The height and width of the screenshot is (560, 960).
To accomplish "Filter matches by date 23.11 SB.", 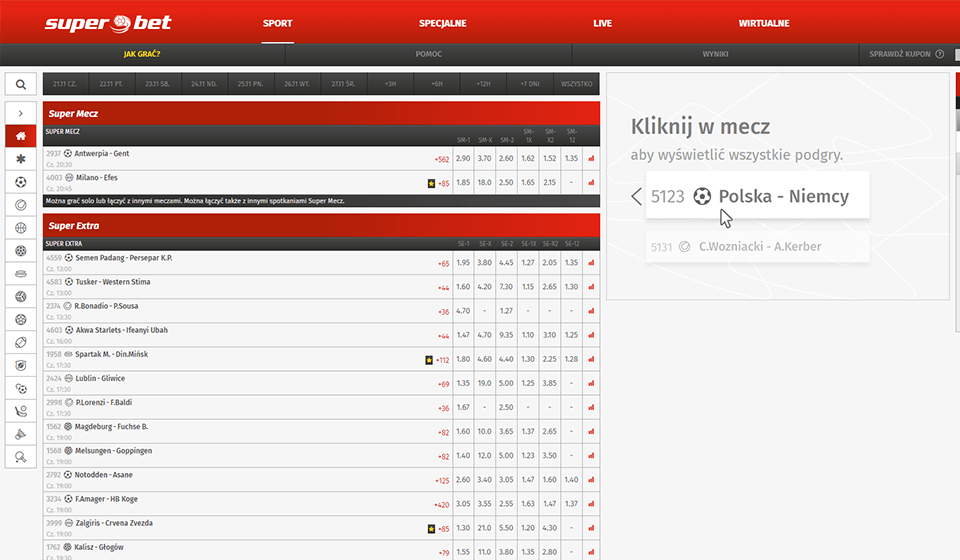I will coord(157,84).
